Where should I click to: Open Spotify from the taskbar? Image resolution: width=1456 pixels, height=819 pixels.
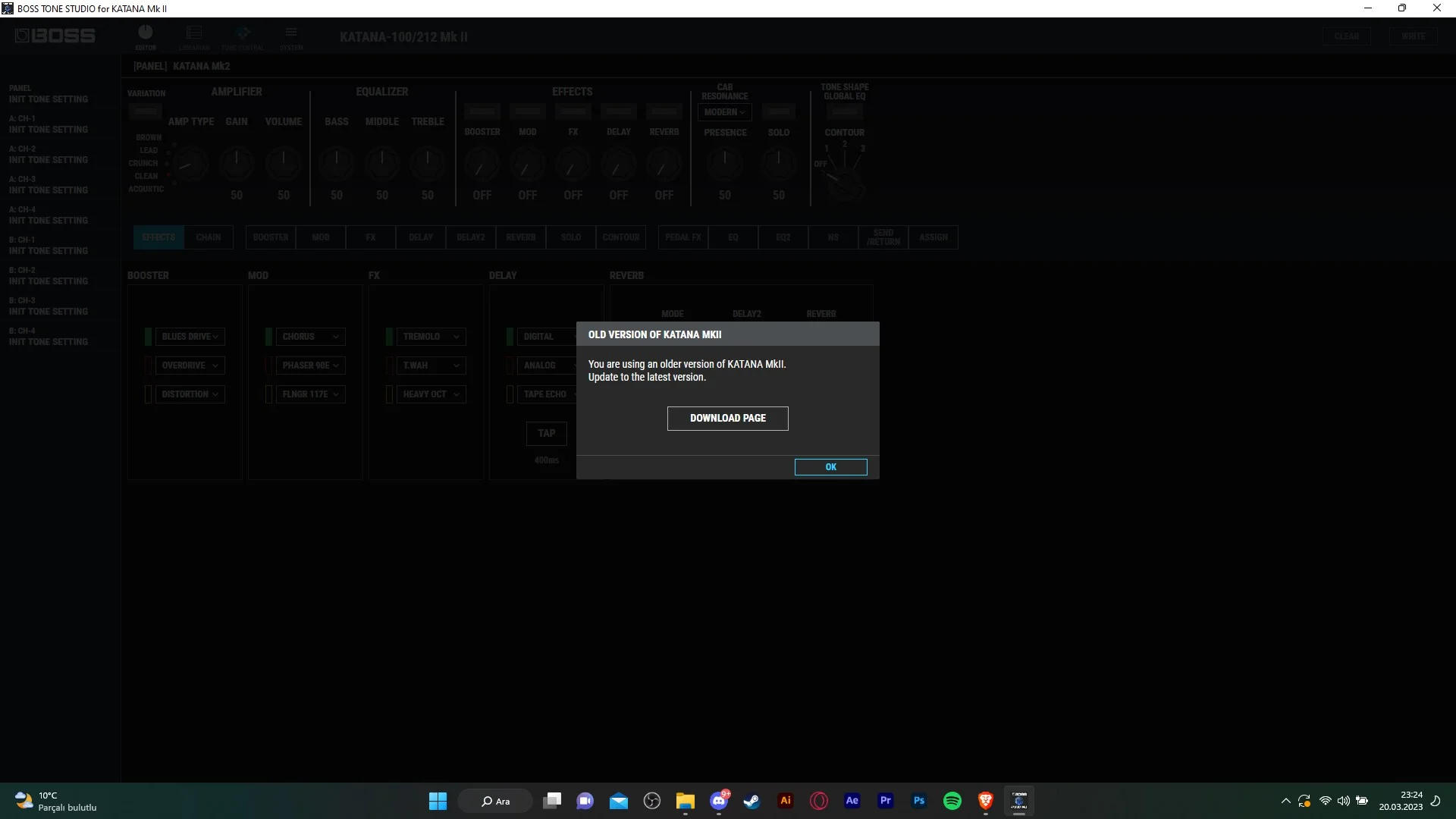click(x=952, y=801)
